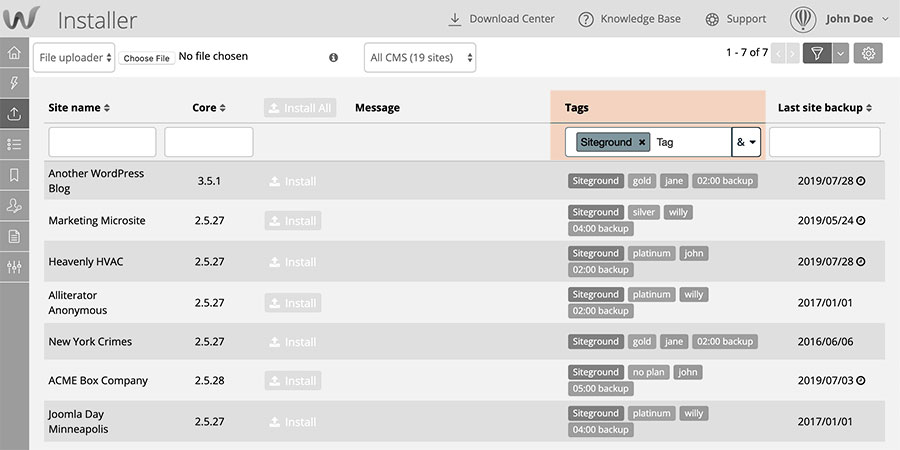
Task: Install on ACME Box Company
Action: pyautogui.click(x=293, y=381)
